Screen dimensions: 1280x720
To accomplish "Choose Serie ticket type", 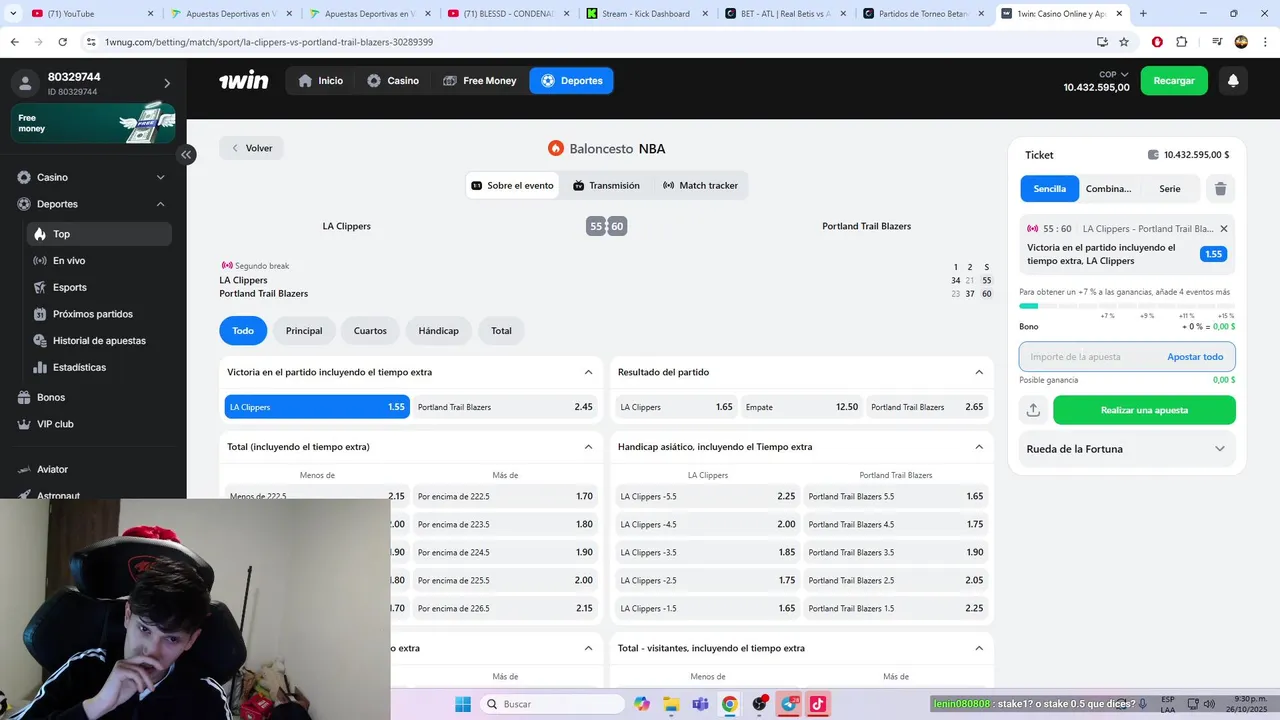I will [1169, 188].
